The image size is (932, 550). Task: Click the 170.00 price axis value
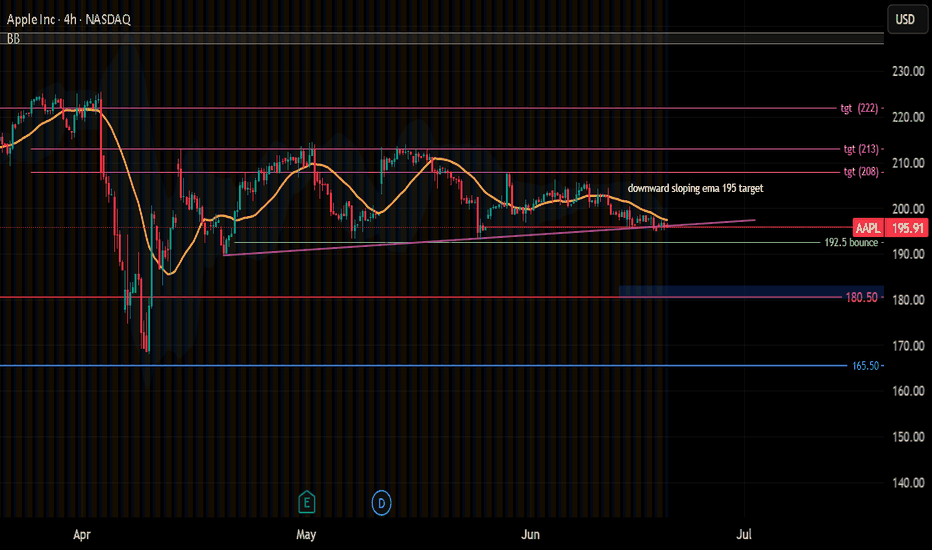(x=908, y=345)
